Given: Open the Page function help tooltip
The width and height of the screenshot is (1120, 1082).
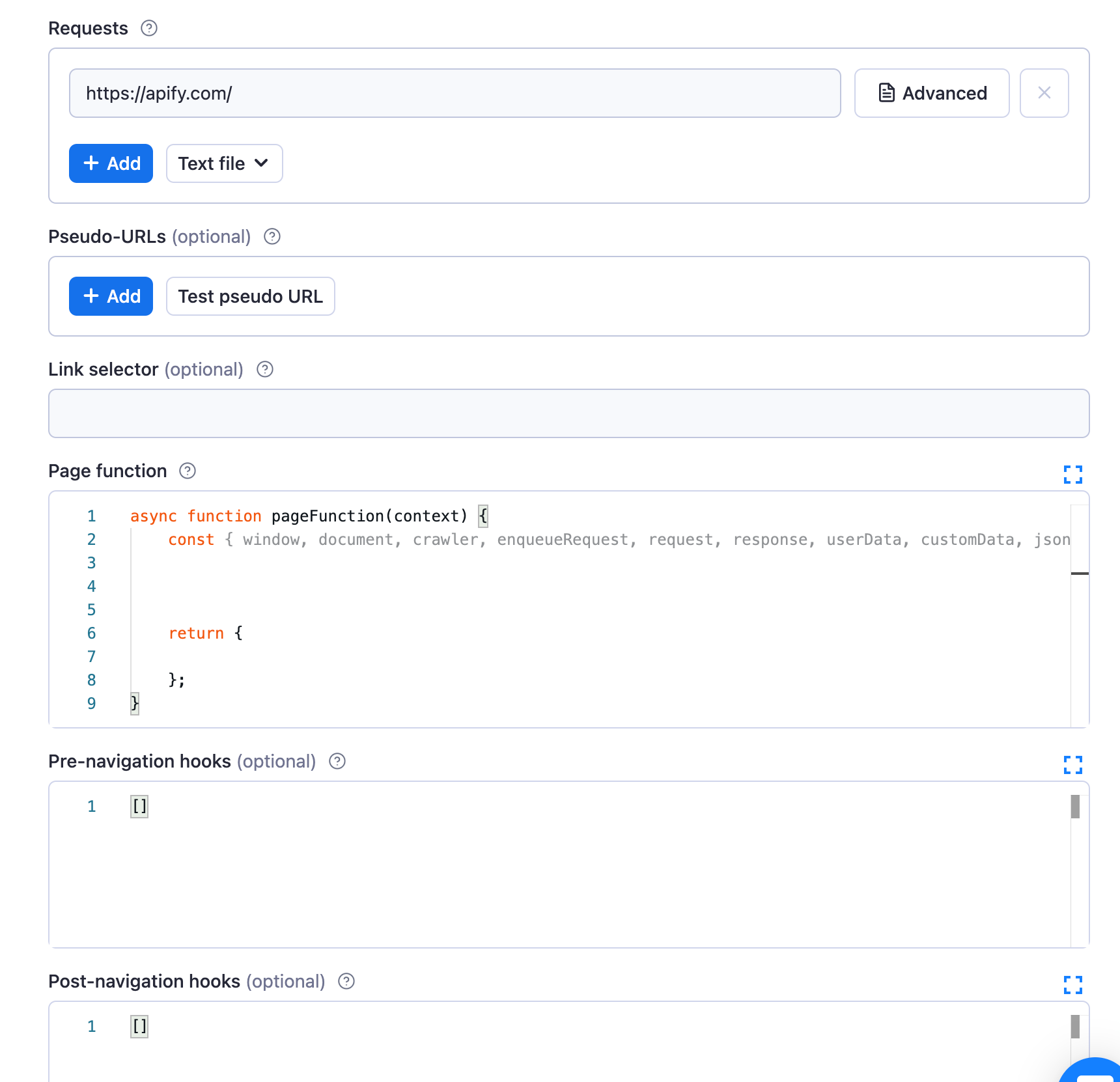Looking at the screenshot, I should point(187,471).
